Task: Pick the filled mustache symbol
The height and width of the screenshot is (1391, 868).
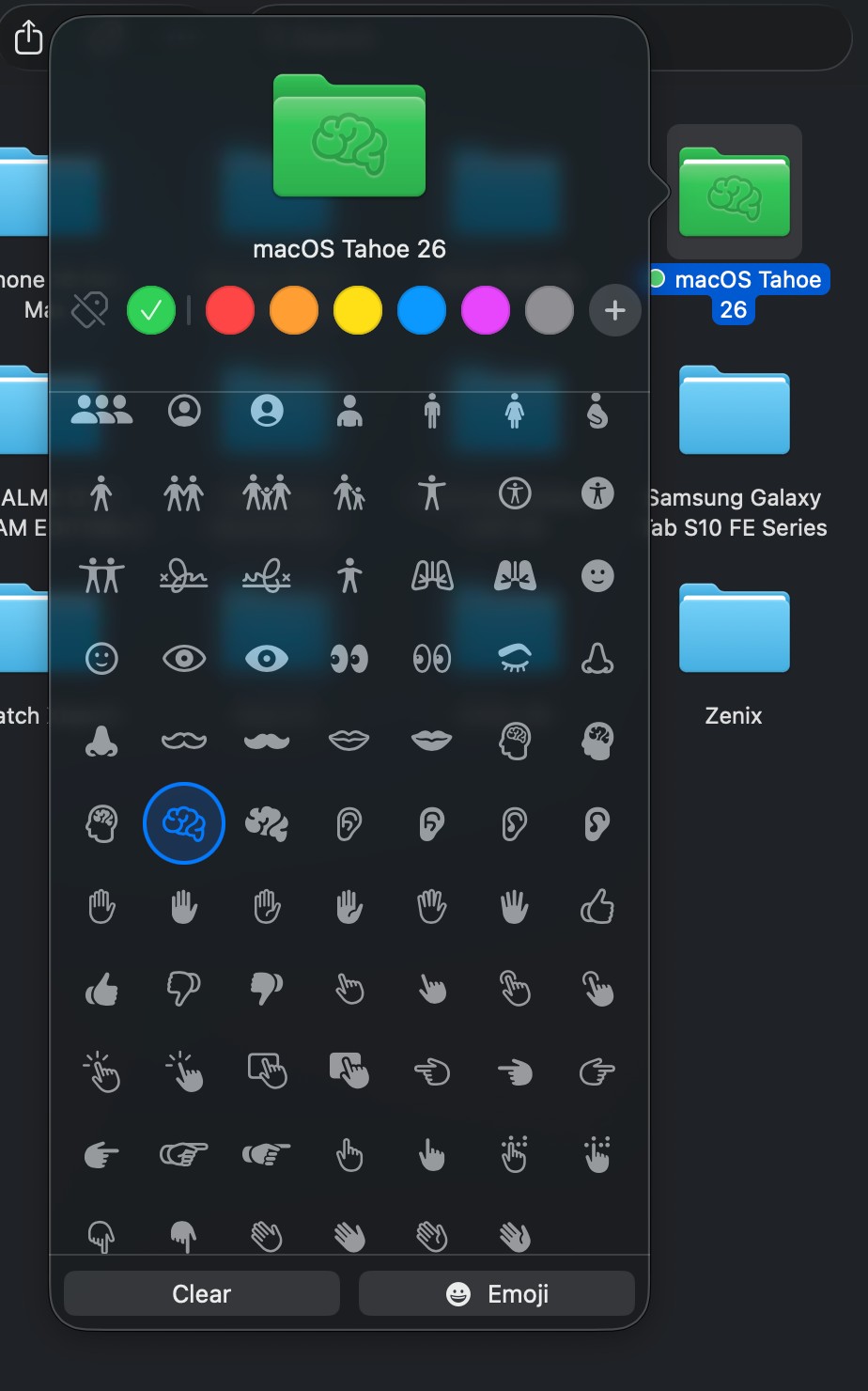Action: (x=267, y=741)
